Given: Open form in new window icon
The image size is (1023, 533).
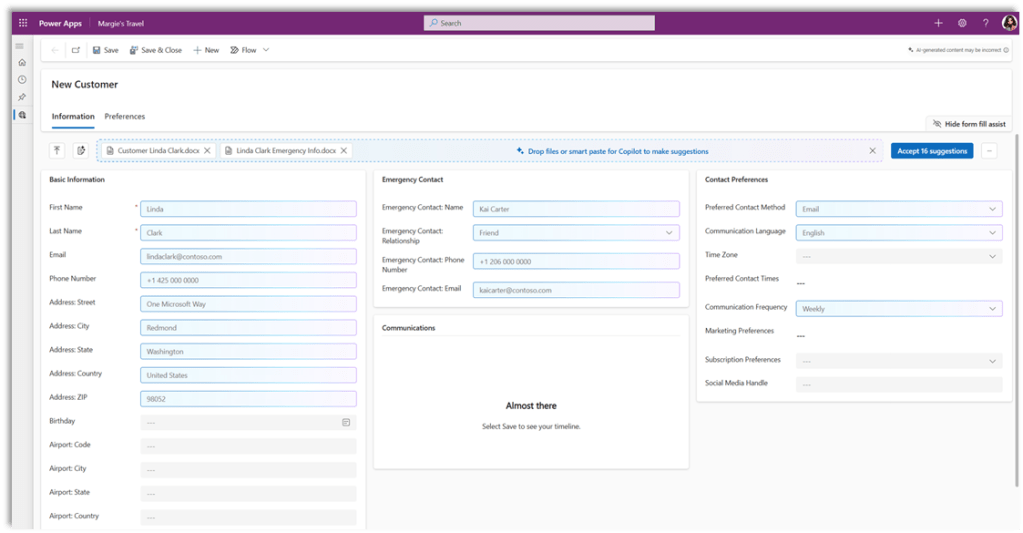Looking at the screenshot, I should tap(76, 50).
